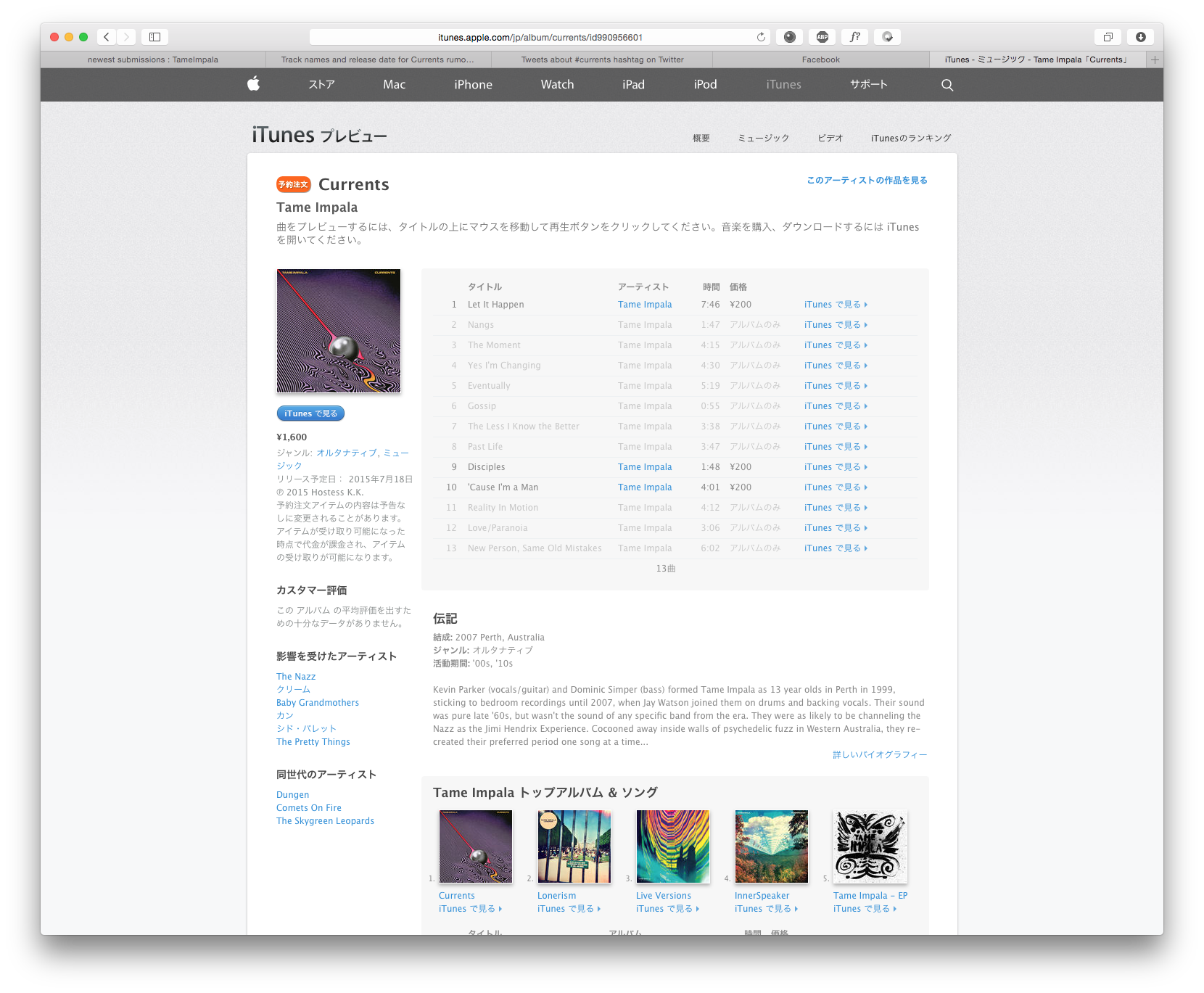Toggle the Safari sidebar icon
Viewport: 1204px width, 993px height.
(x=154, y=37)
